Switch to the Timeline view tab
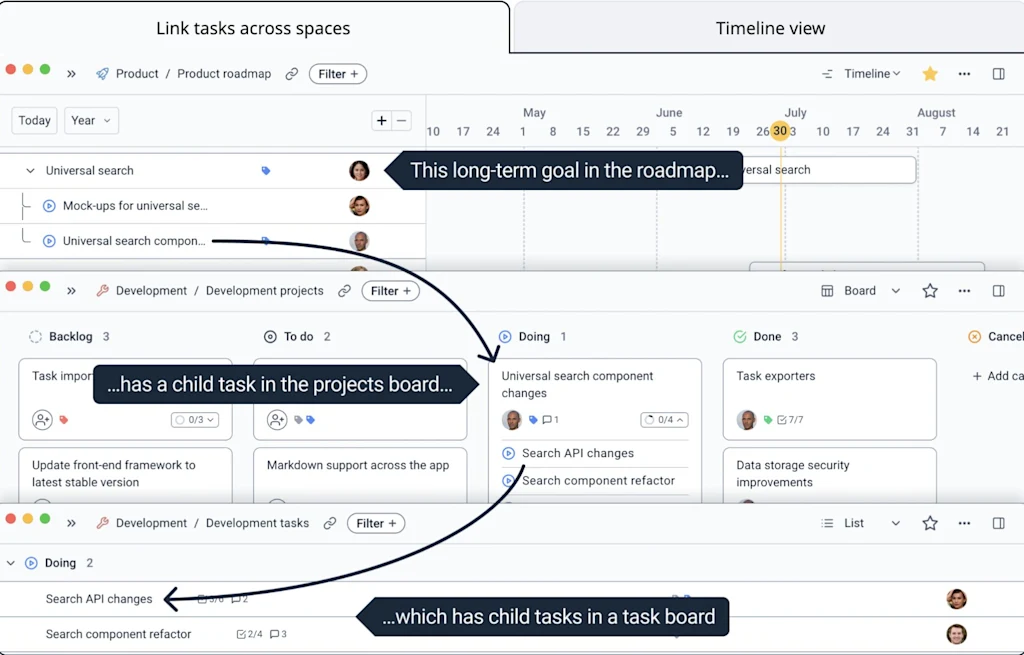Viewport: 1024px width, 655px height. pyautogui.click(x=769, y=28)
